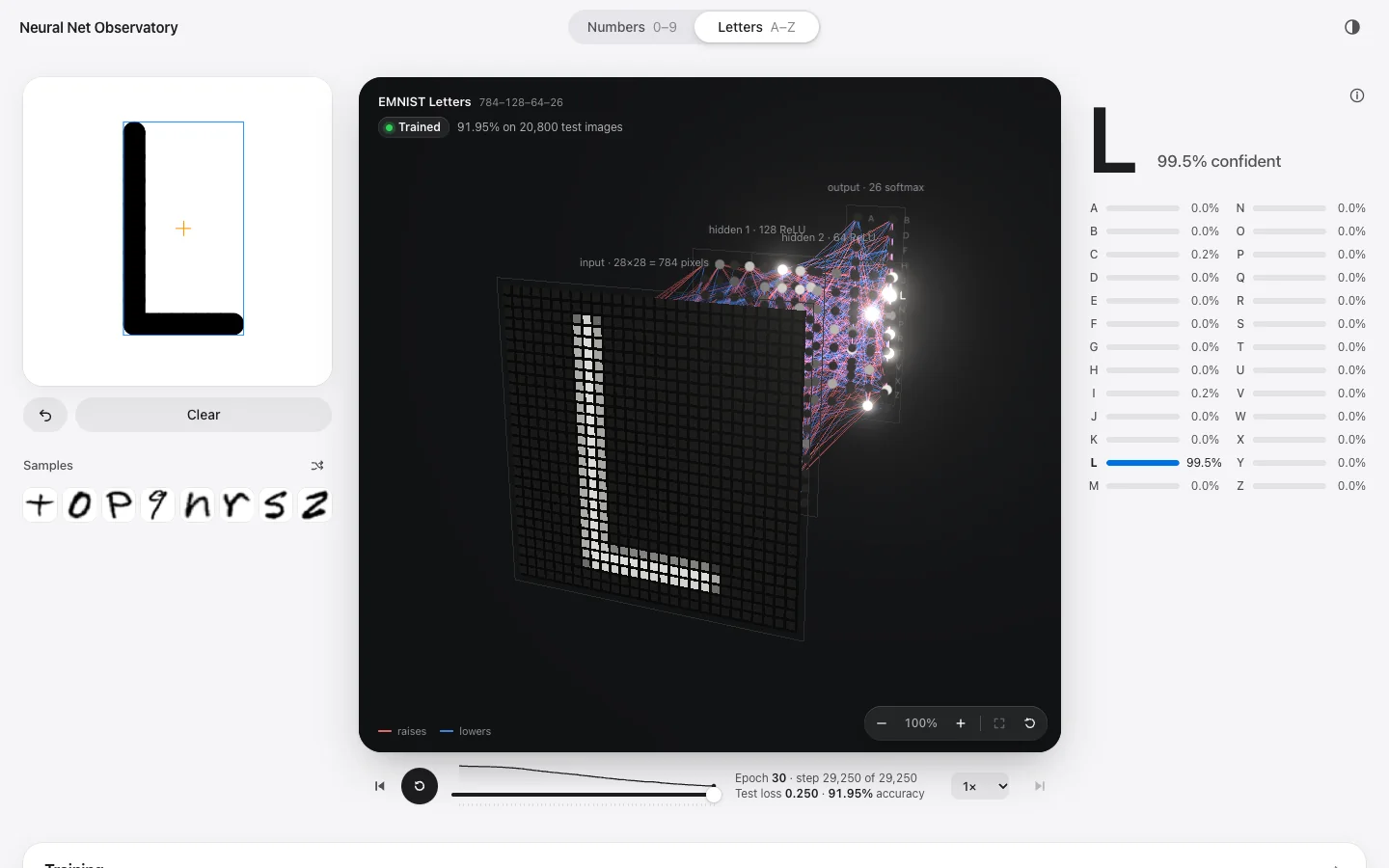This screenshot has height=868, width=1389.
Task: Load the handwritten S sample
Action: coord(276,504)
